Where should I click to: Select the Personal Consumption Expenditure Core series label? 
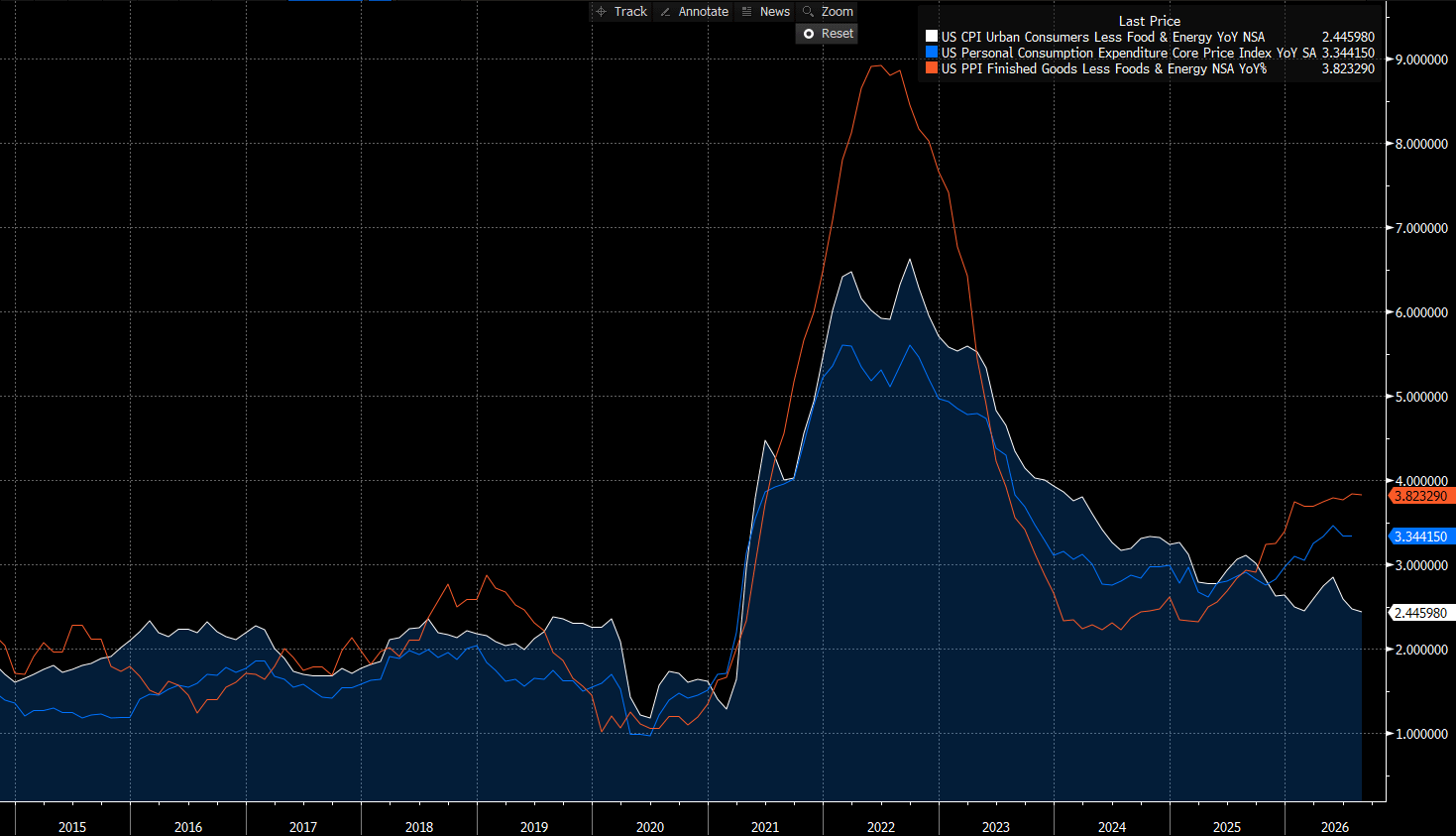coord(1129,53)
